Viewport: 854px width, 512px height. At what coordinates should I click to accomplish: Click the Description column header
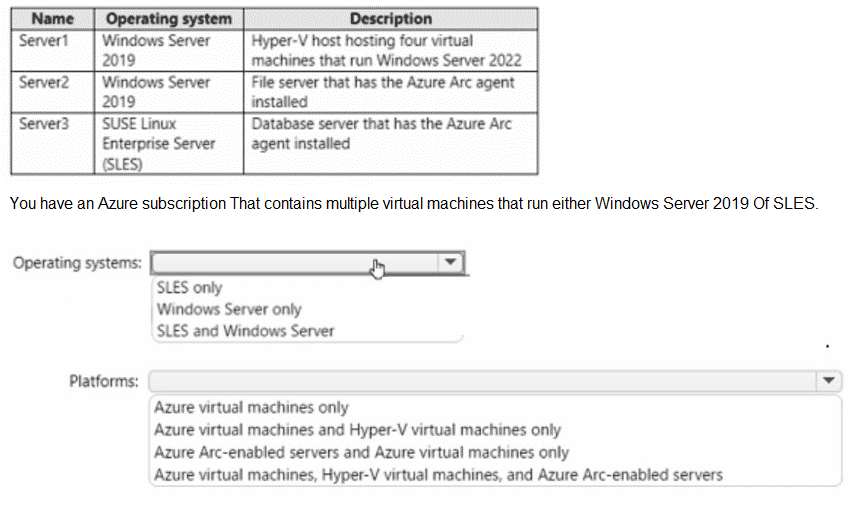(x=391, y=18)
